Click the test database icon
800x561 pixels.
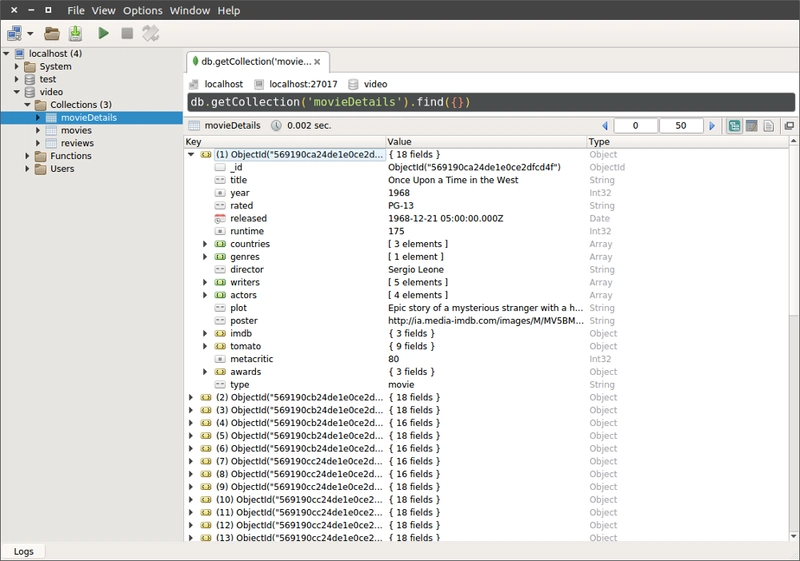click(30, 79)
